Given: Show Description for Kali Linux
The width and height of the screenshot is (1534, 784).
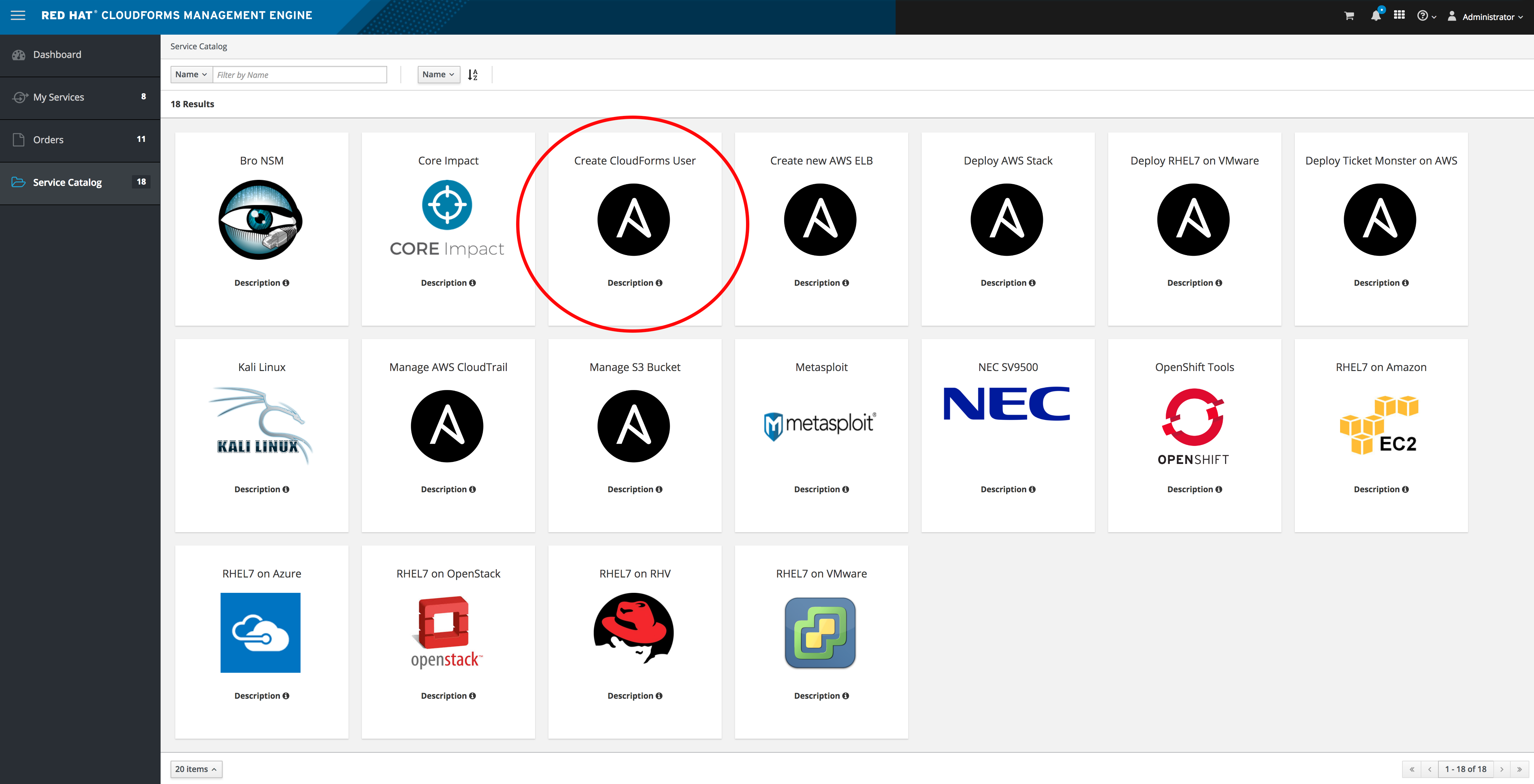Looking at the screenshot, I should (262, 489).
